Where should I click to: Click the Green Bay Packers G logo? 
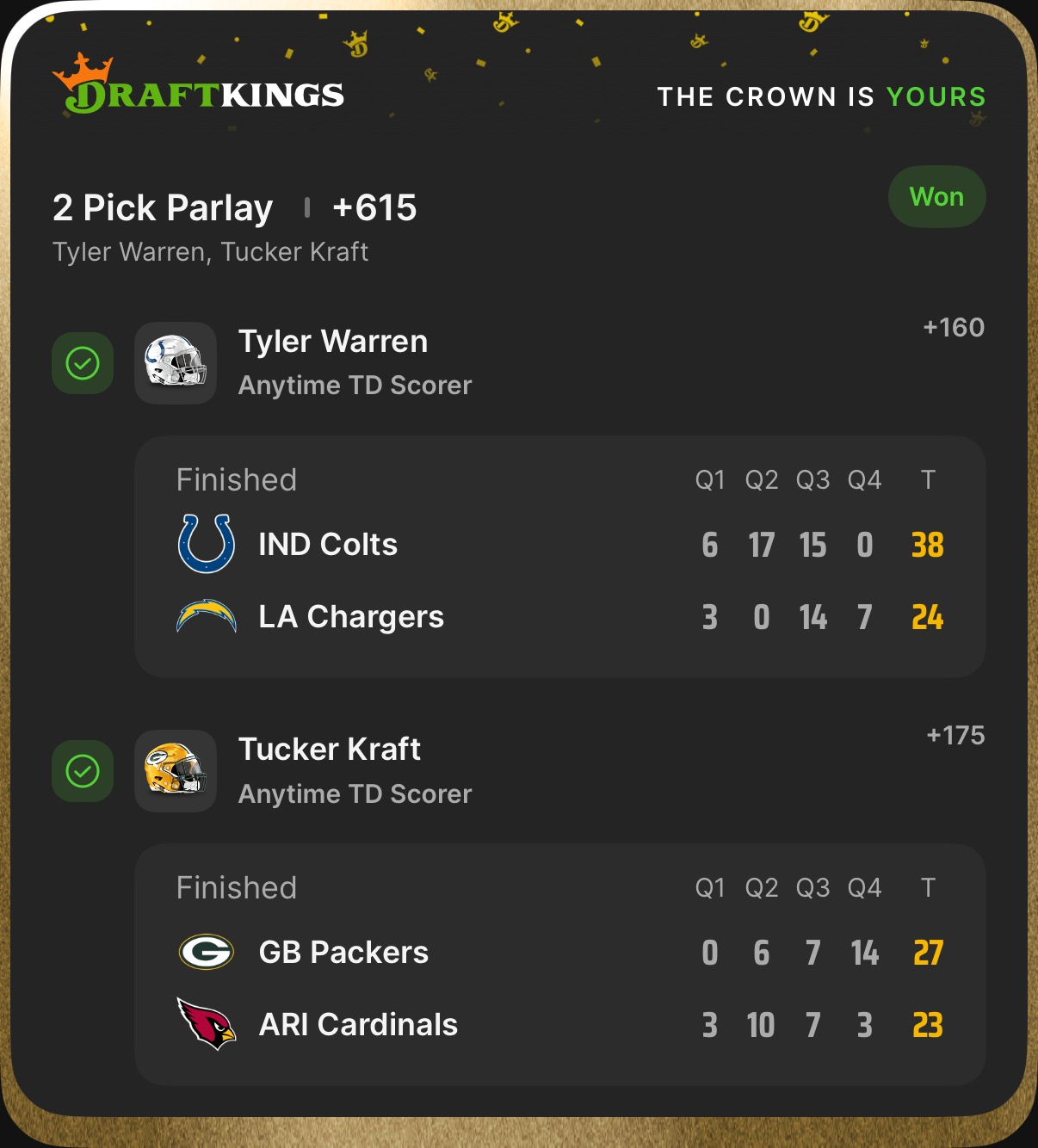pyautogui.click(x=206, y=952)
